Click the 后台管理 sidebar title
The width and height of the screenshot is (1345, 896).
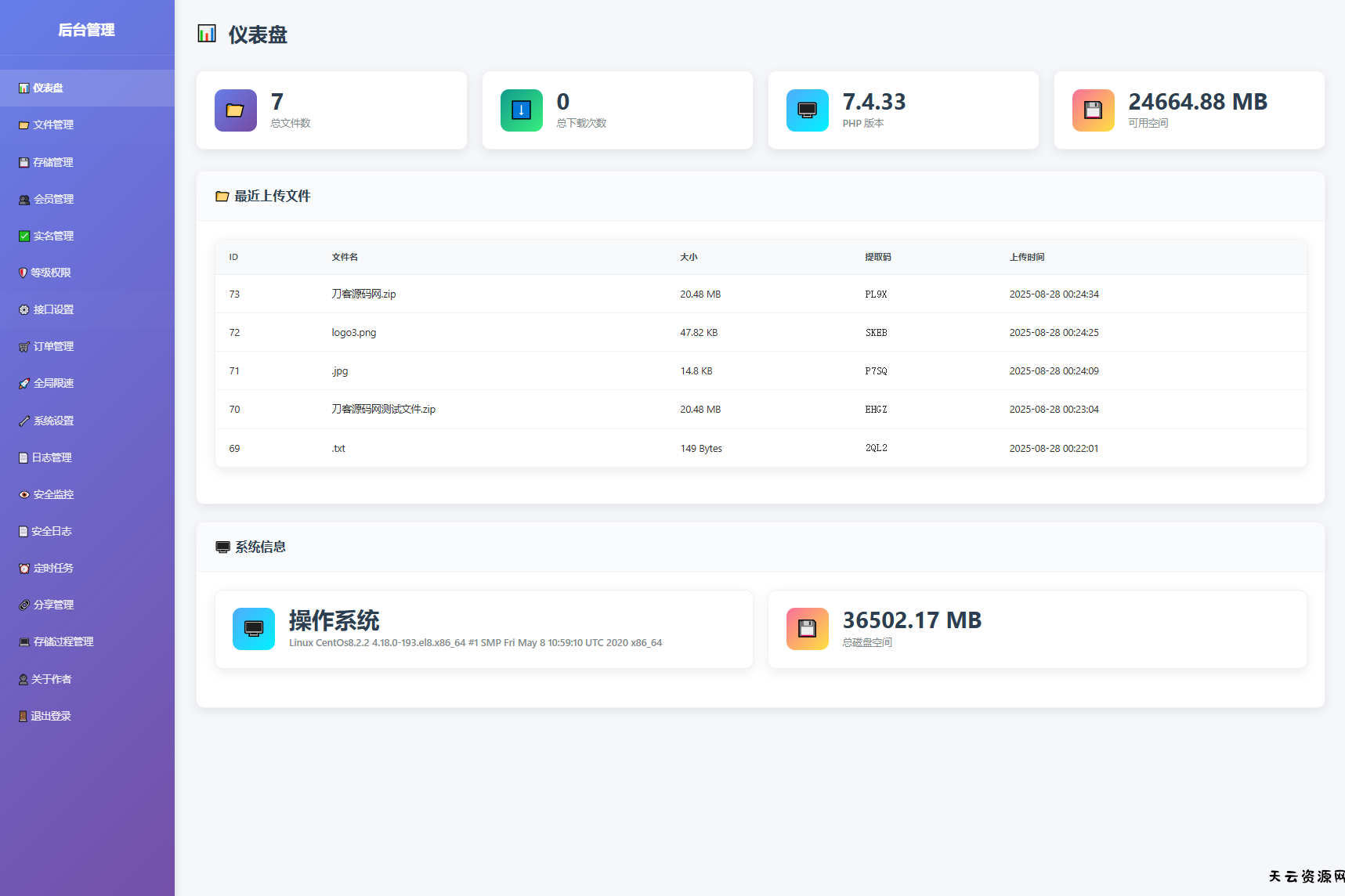coord(87,30)
